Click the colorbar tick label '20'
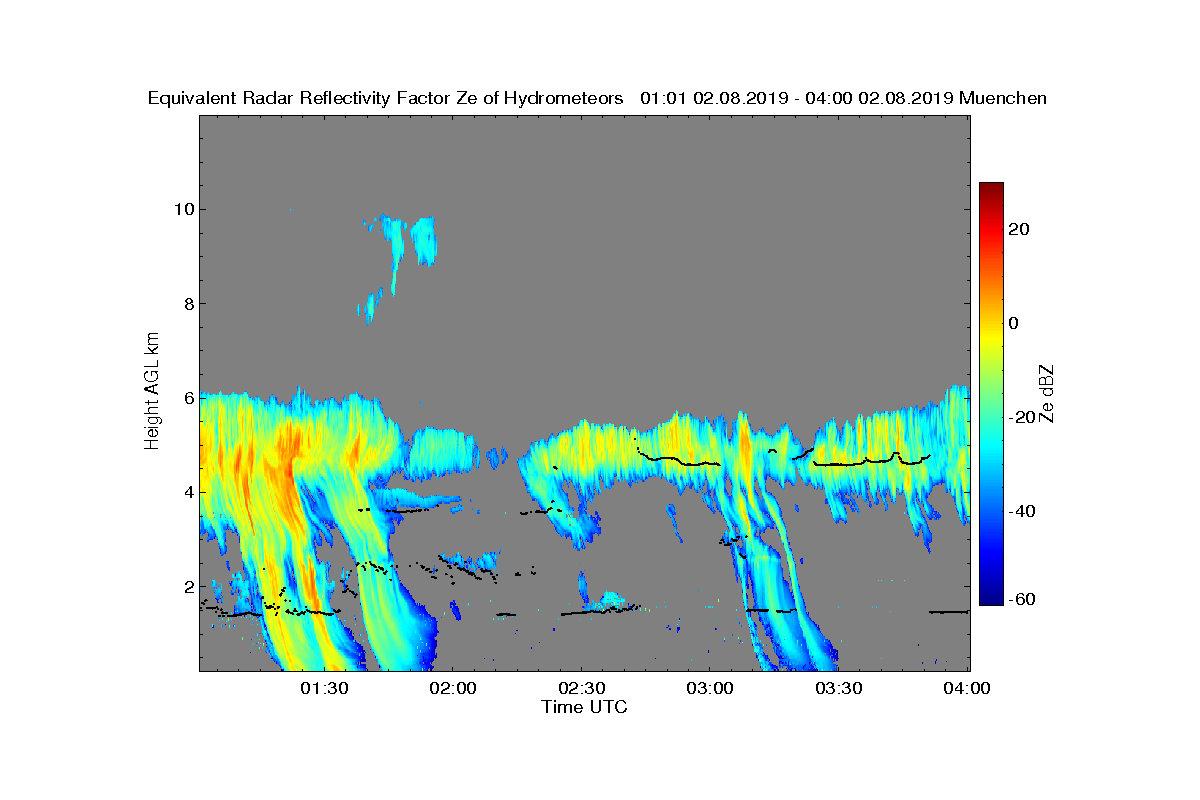1200x800 pixels. click(1020, 230)
